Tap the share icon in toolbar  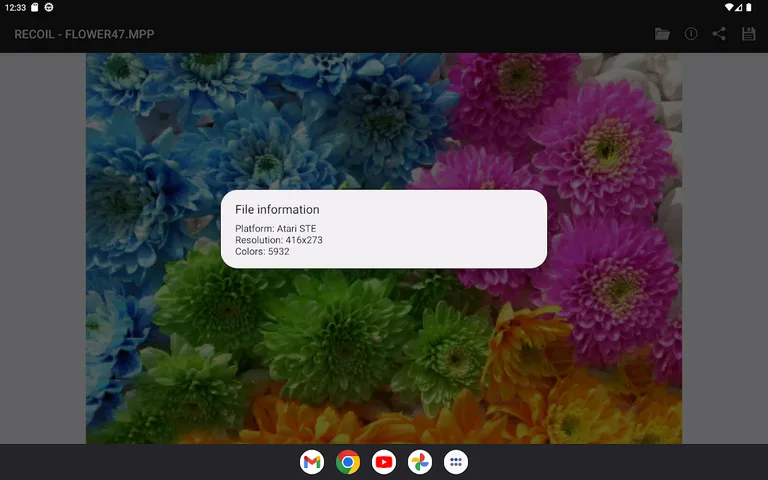pos(719,34)
